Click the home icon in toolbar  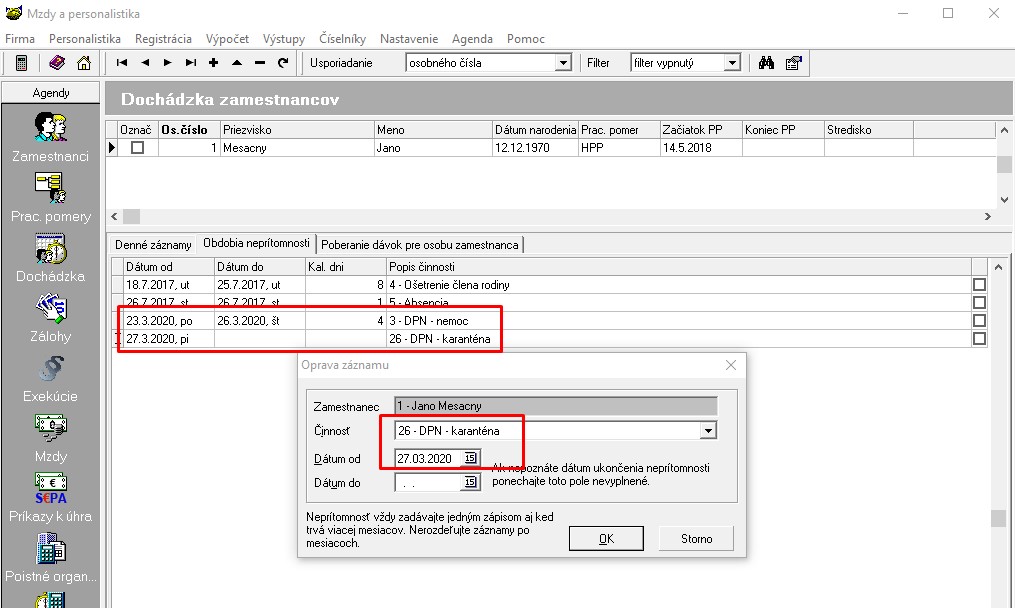[84, 63]
